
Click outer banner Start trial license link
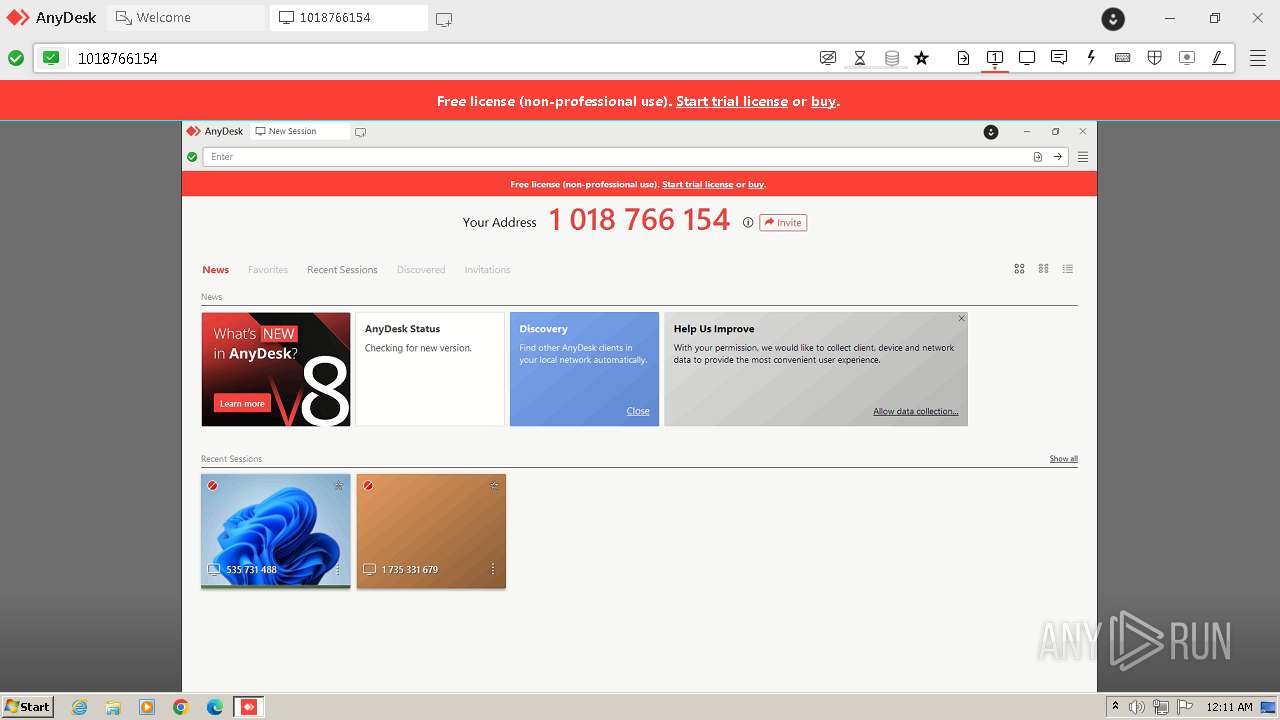coord(732,101)
